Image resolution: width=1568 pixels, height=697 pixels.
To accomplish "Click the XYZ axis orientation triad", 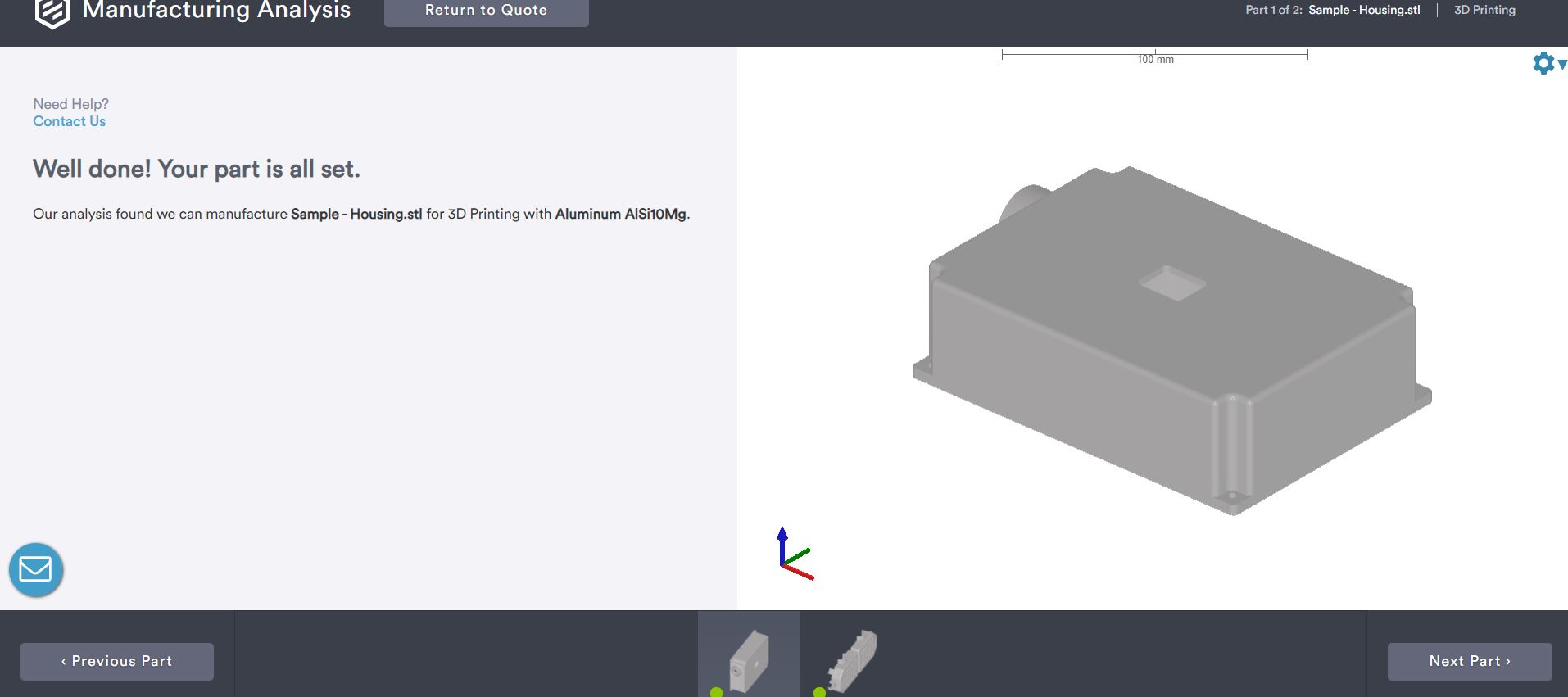I will (x=794, y=555).
